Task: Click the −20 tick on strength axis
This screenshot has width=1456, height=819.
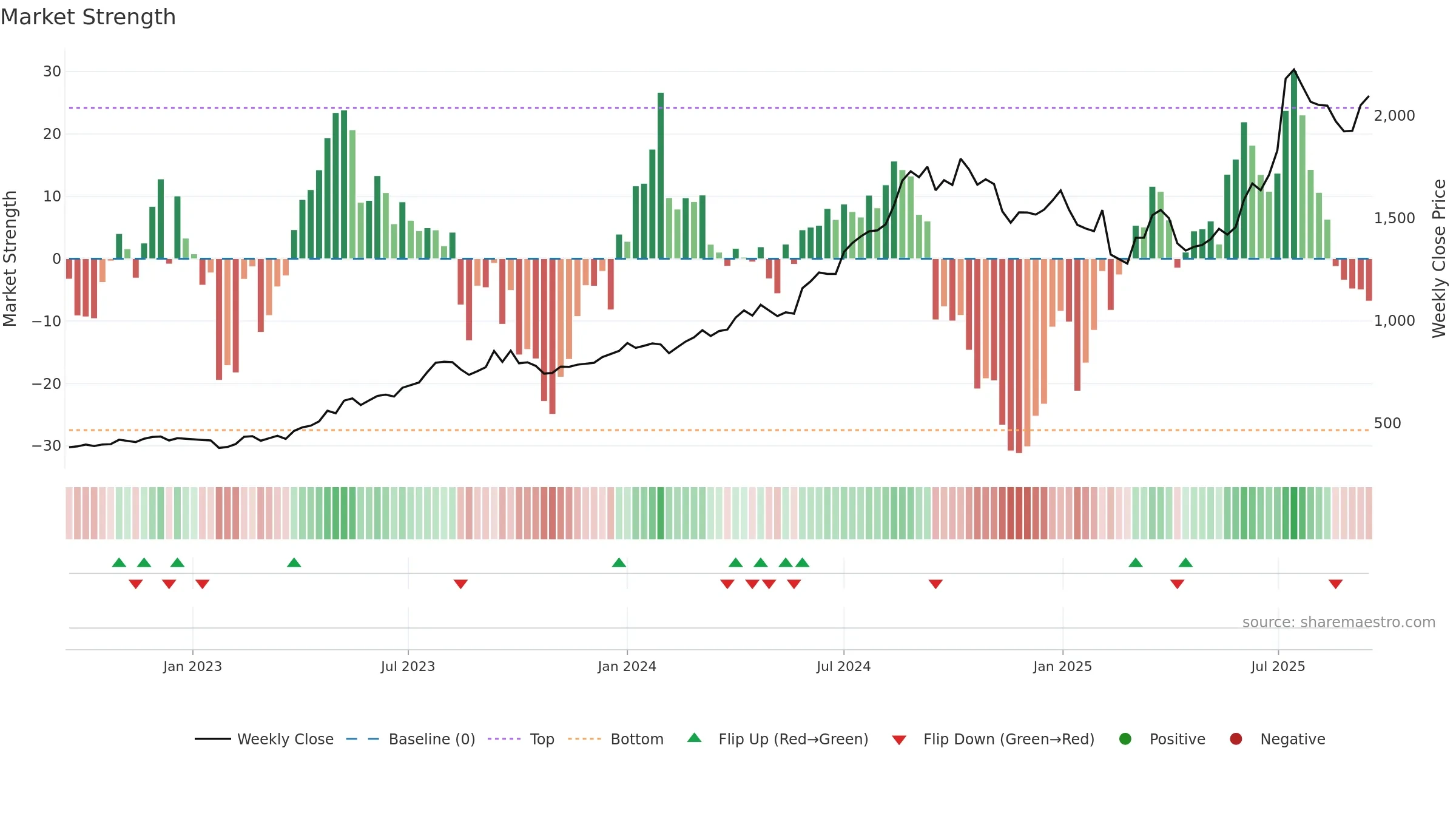Action: click(47, 383)
